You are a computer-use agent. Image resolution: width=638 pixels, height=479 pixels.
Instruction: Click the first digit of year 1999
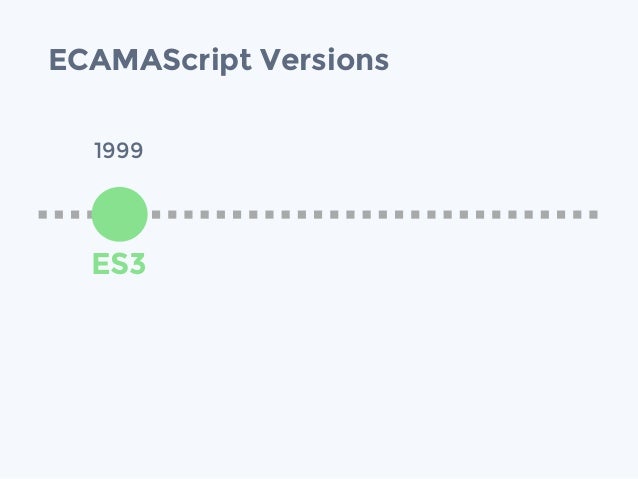(x=98, y=151)
